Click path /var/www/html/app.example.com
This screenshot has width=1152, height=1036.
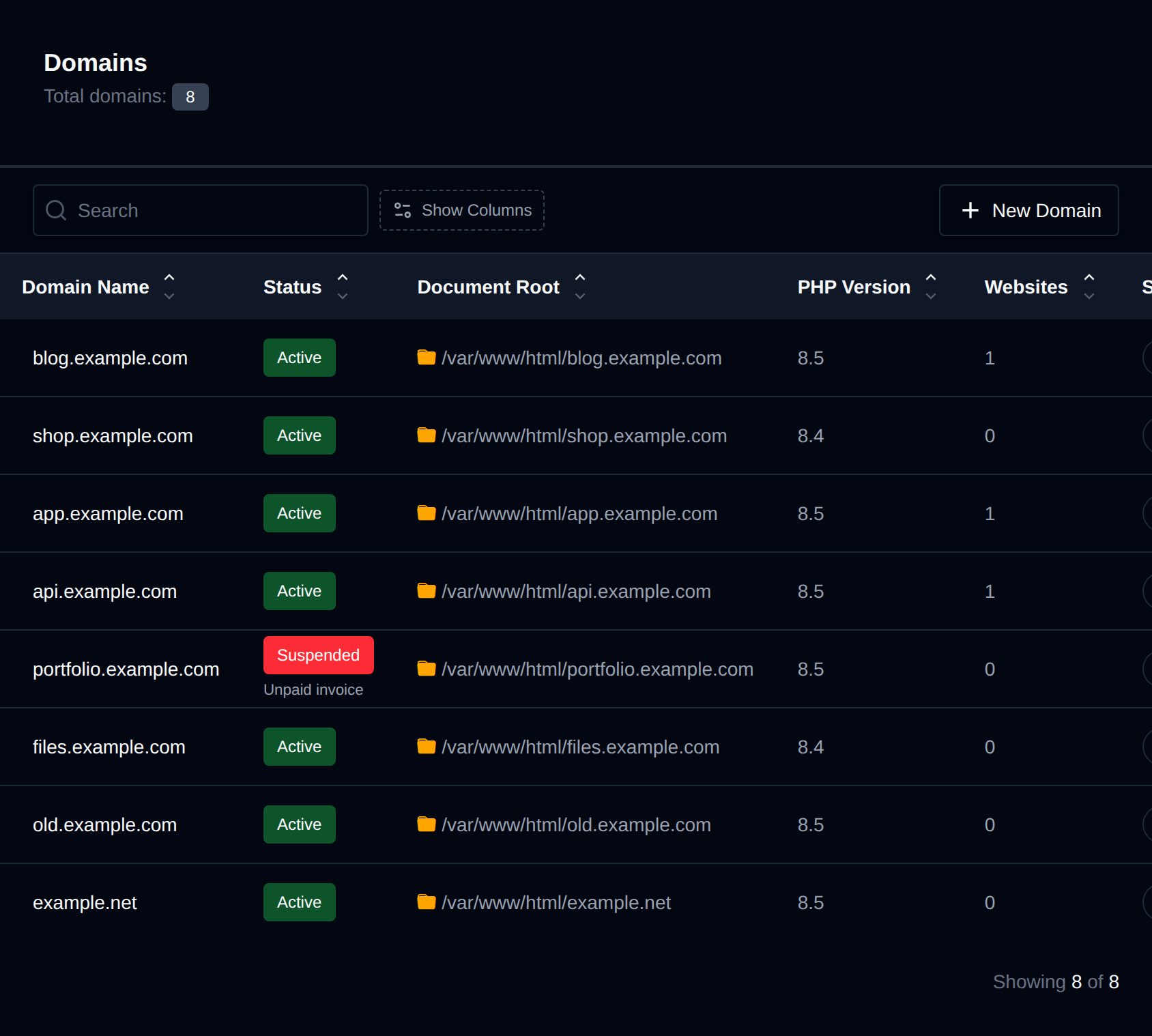(579, 514)
